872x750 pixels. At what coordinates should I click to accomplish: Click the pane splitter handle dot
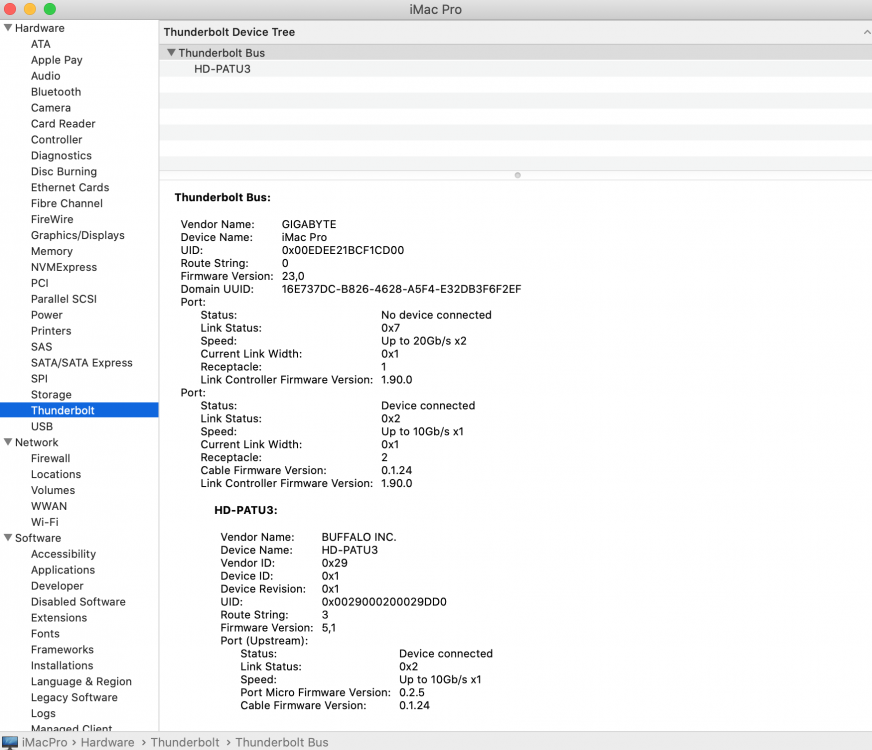pos(518,175)
